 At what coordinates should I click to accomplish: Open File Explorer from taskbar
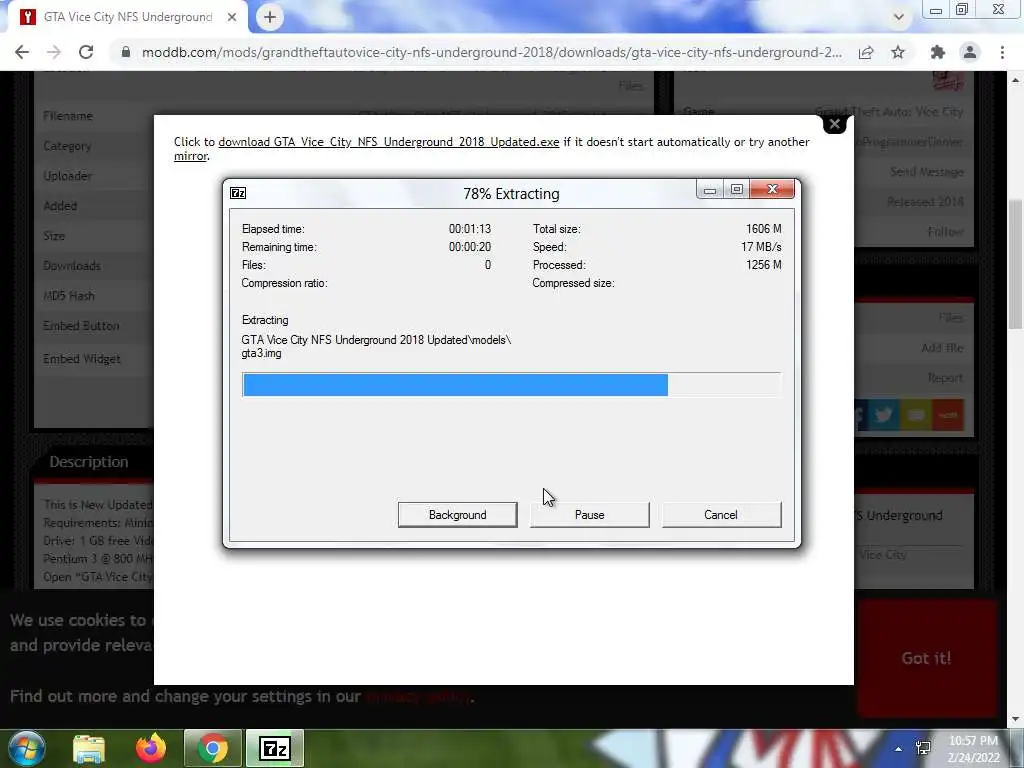[x=89, y=748]
